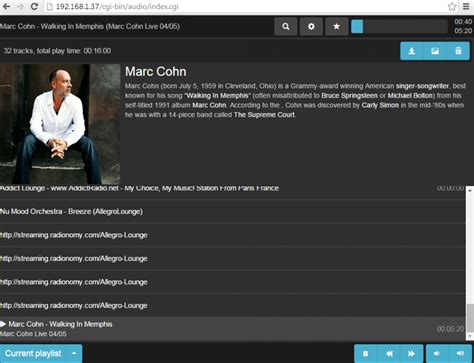Click the 00:05:20 duration in playlist row
474x363 pixels.
(450, 329)
